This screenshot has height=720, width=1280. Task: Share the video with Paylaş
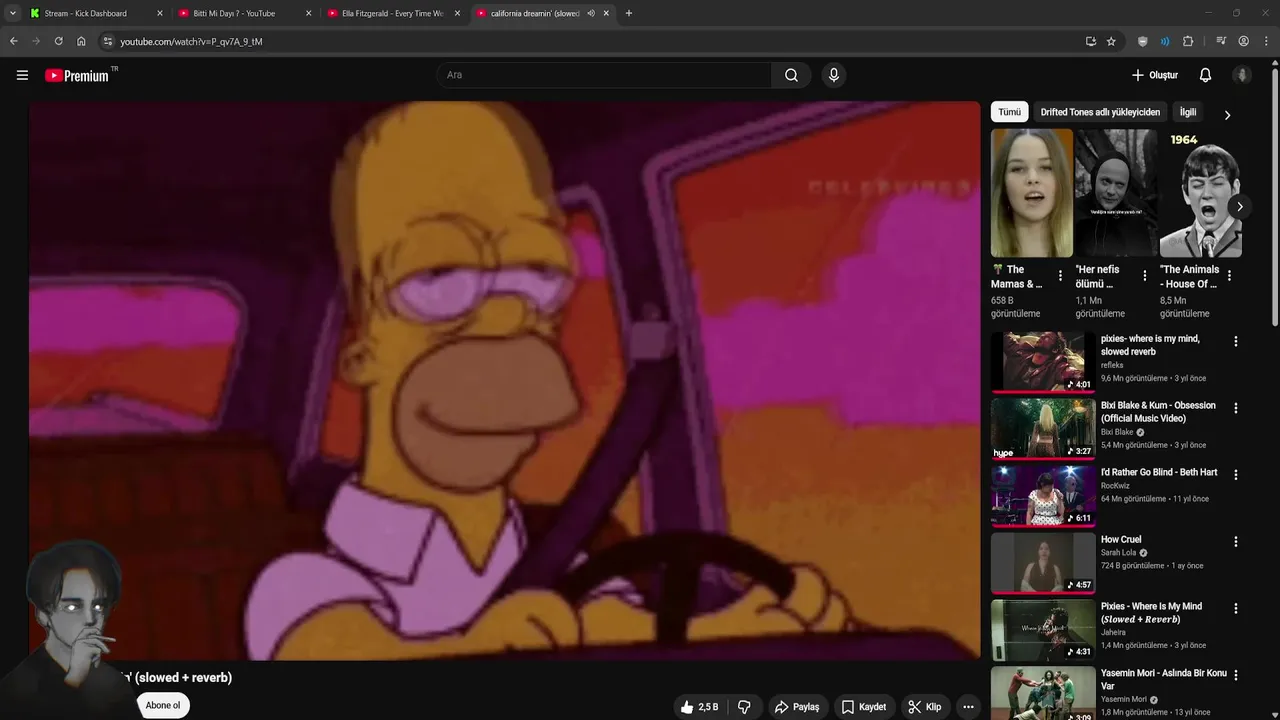797,707
